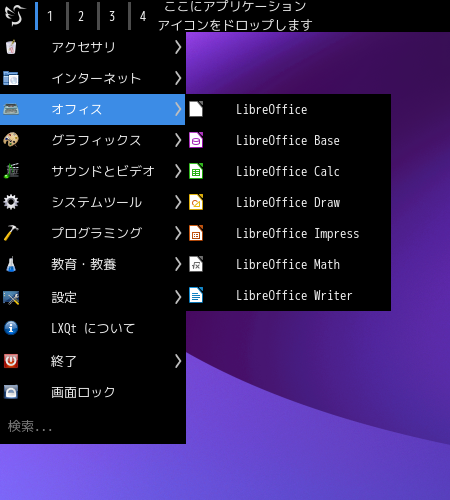Image resolution: width=450 pixels, height=500 pixels.
Task: Click the screen lock (画面ロック) icon
Action: coord(11,392)
